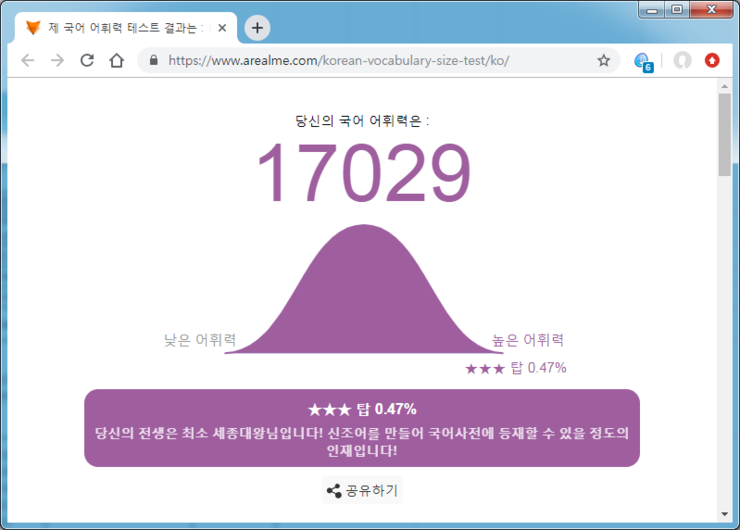Screen dimensions: 740x530
Task: Click the purple result banner text
Action: 362,428
